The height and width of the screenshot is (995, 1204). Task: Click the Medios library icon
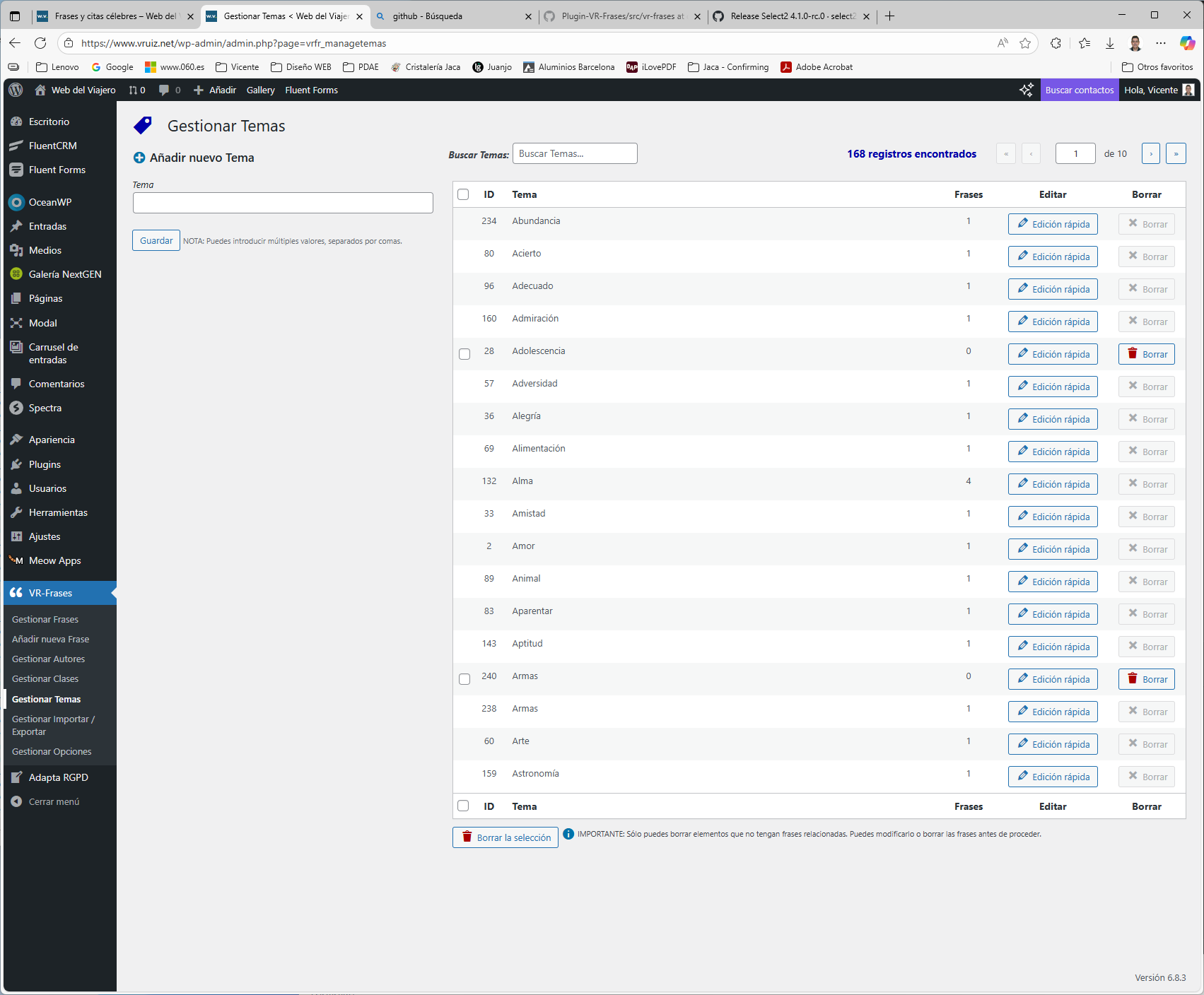[x=16, y=250]
